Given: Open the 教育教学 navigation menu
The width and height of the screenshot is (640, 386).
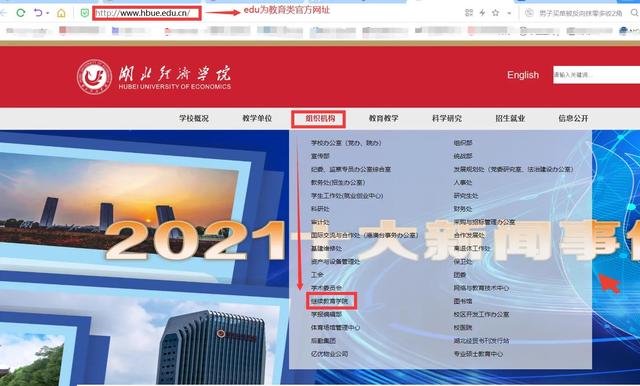Looking at the screenshot, I should [384, 118].
